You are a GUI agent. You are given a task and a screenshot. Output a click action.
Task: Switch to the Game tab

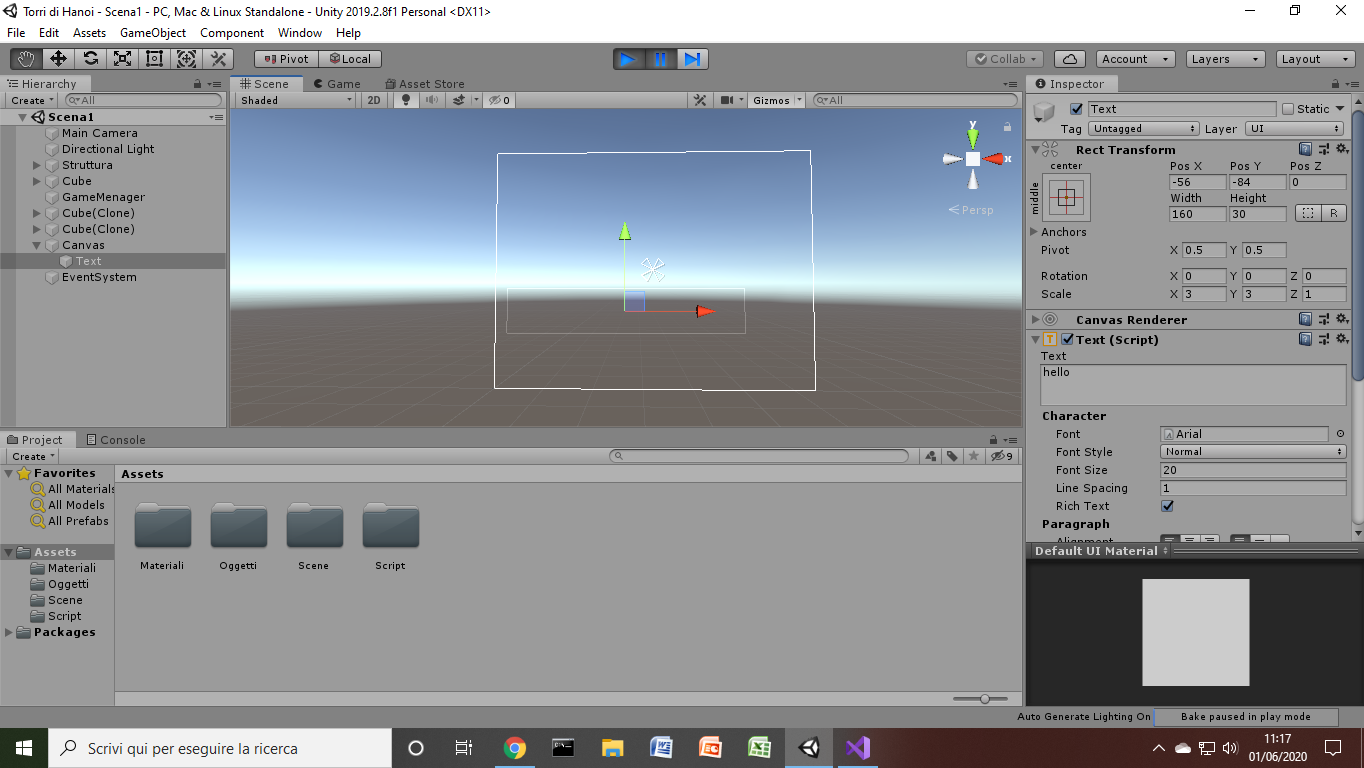(x=336, y=84)
